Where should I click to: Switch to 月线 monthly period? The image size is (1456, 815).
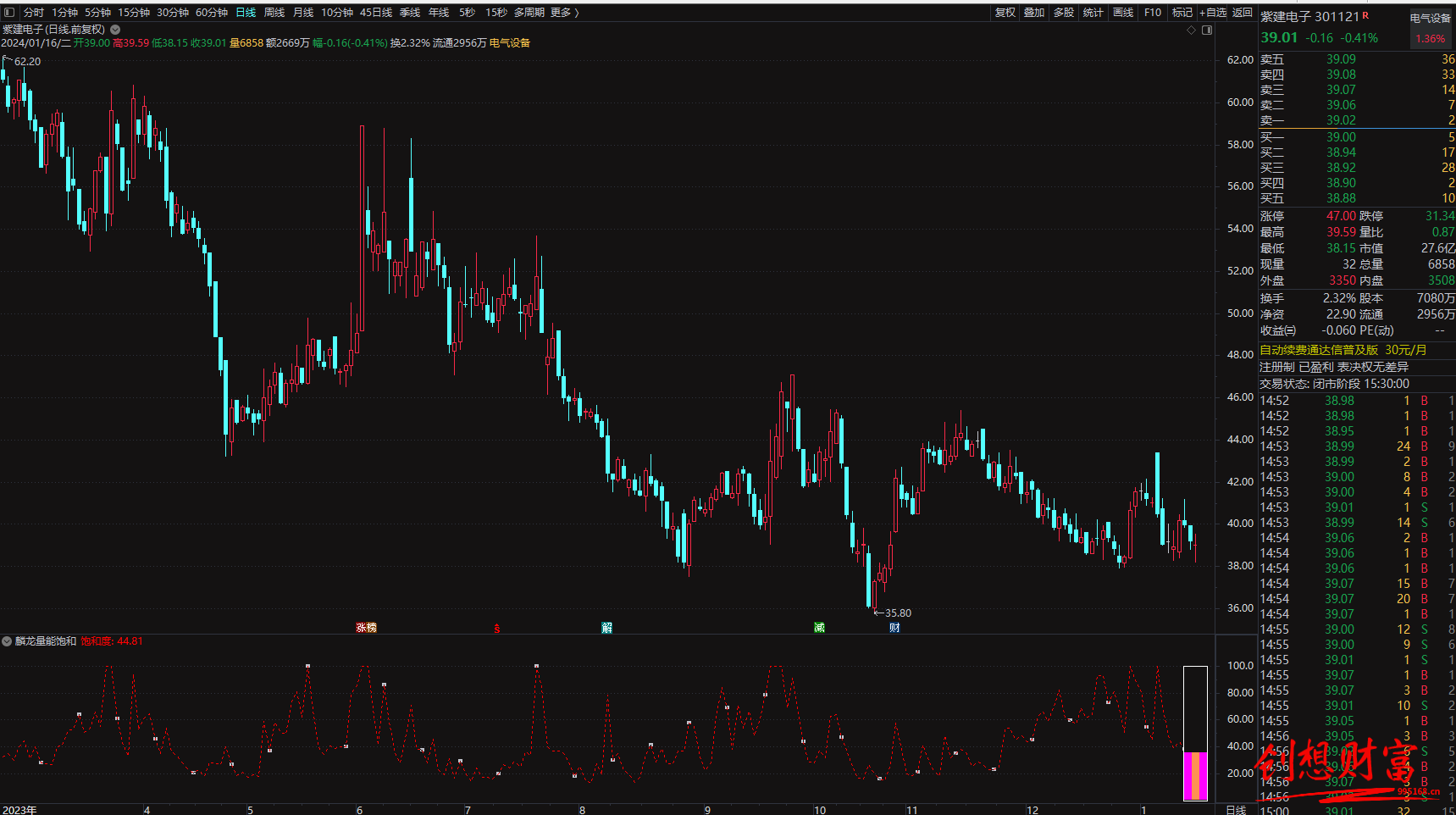[303, 13]
